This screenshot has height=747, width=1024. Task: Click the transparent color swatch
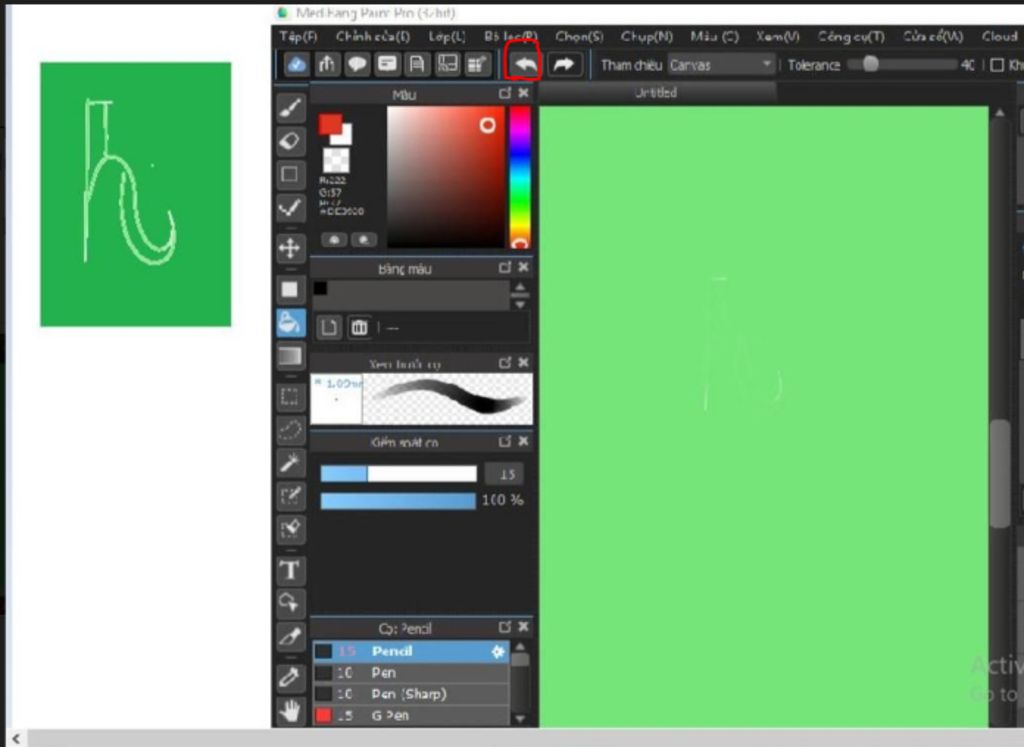coord(336,160)
